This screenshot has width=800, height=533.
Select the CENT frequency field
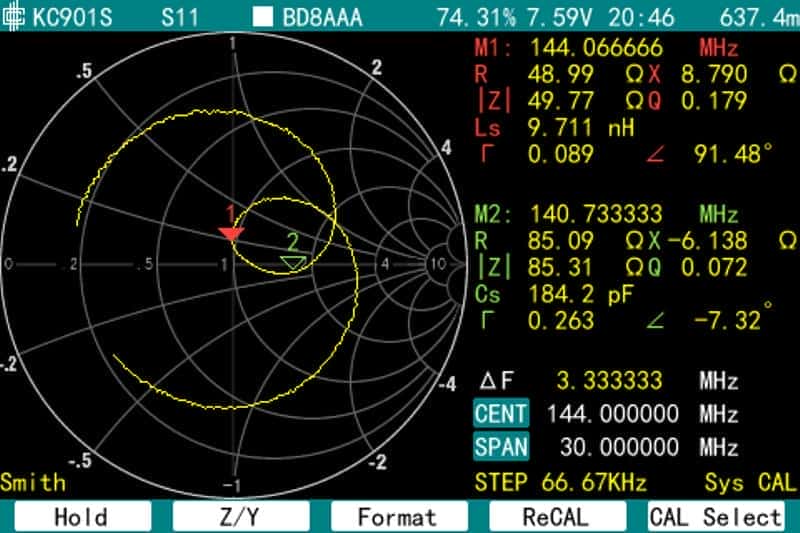tap(500, 413)
